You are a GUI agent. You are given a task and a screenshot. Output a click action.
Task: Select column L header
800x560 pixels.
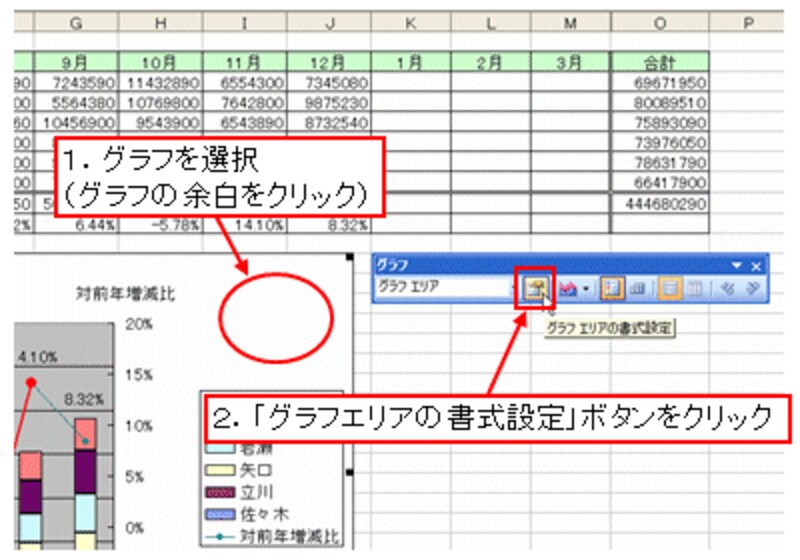coord(491,23)
